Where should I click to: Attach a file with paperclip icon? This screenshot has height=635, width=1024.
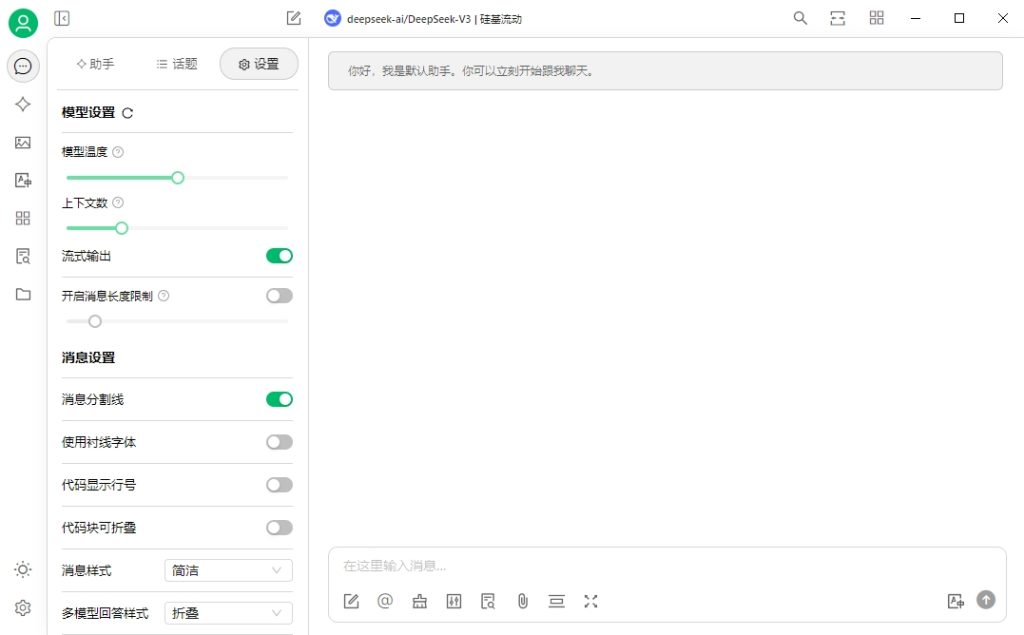[522, 601]
